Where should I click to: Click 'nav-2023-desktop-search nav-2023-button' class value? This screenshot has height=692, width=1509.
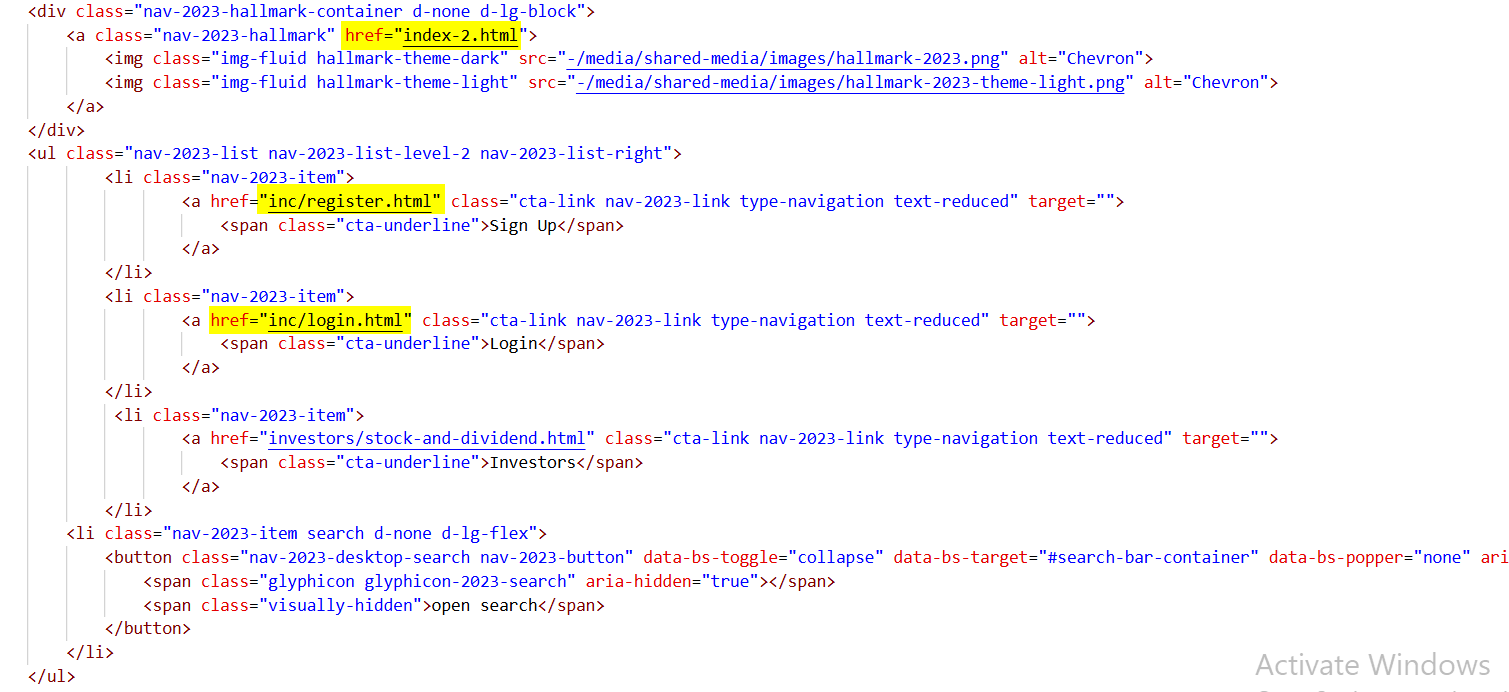point(436,557)
